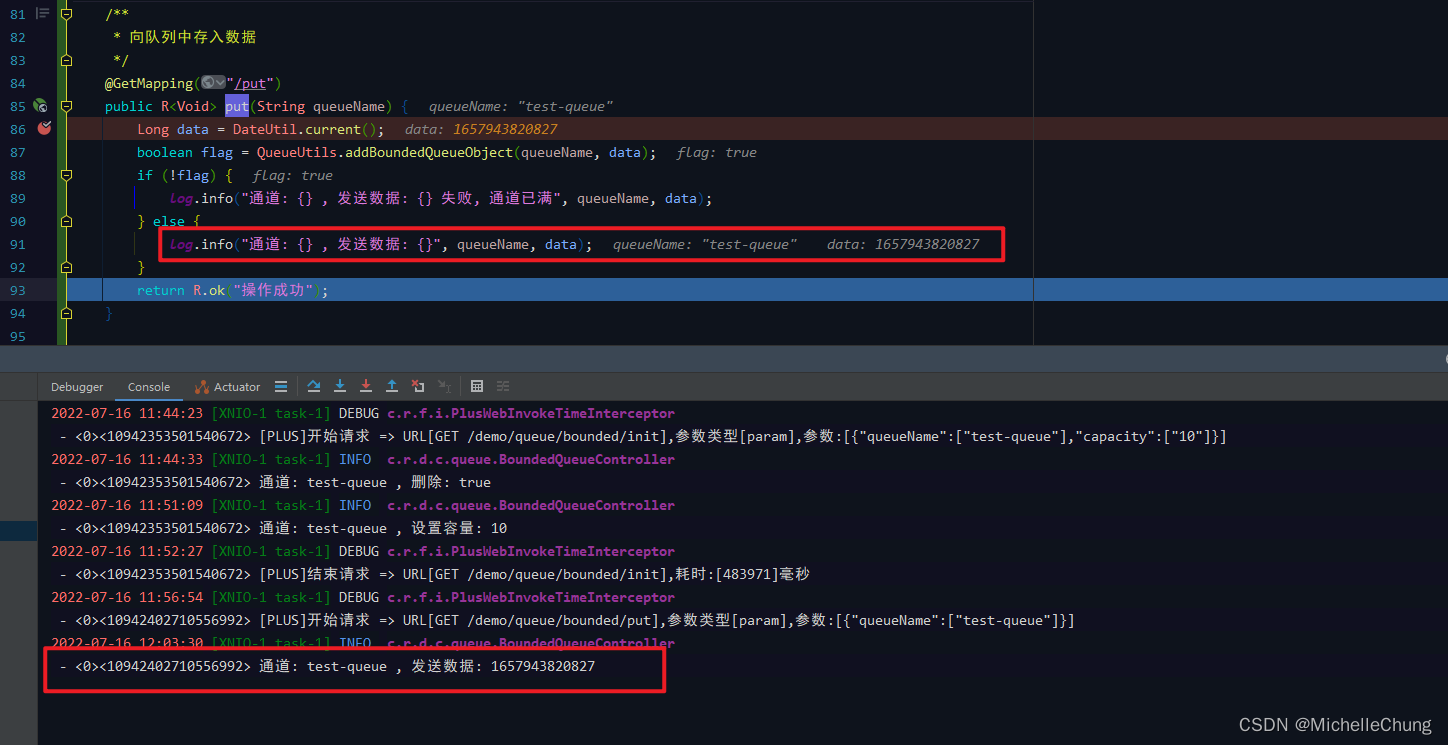This screenshot has width=1448, height=745.
Task: Click the Step Over debug icon
Action: click(x=314, y=386)
